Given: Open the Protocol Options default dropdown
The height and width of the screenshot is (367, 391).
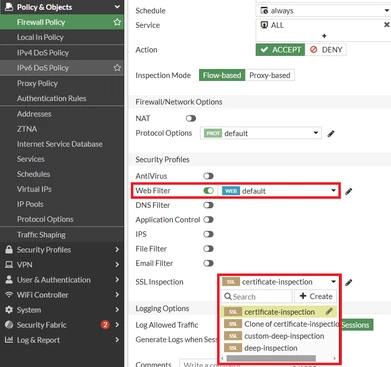Looking at the screenshot, I should (x=261, y=133).
